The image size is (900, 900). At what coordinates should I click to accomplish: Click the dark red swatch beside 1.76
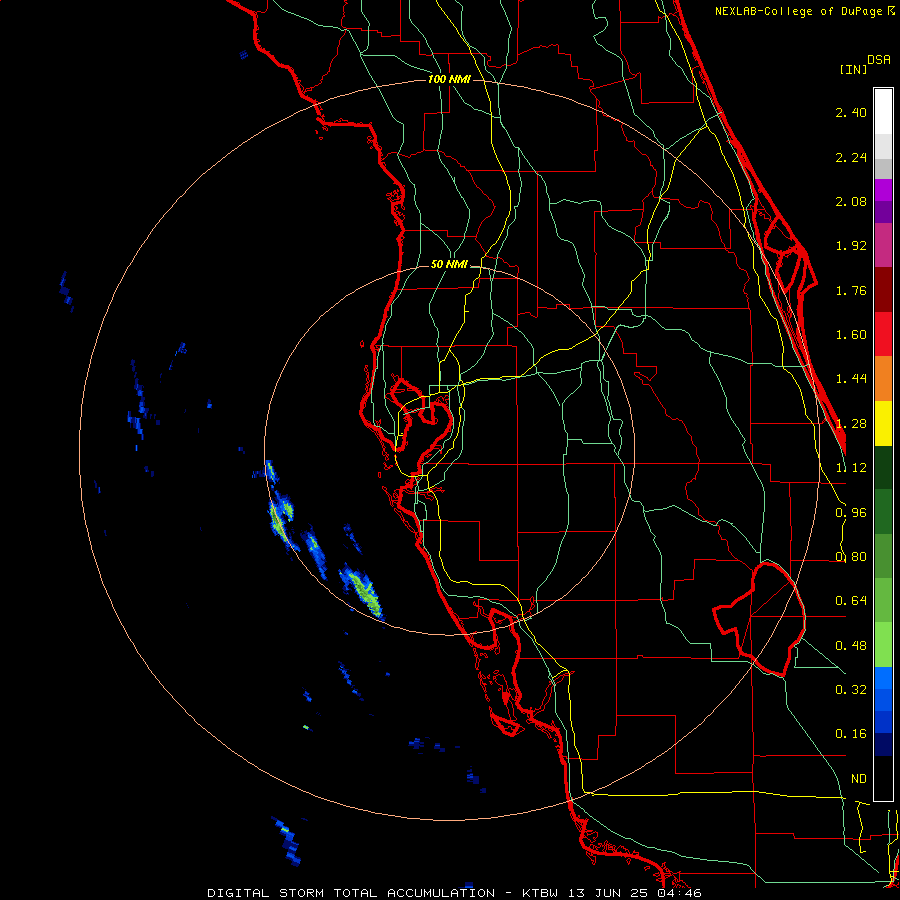(x=883, y=290)
